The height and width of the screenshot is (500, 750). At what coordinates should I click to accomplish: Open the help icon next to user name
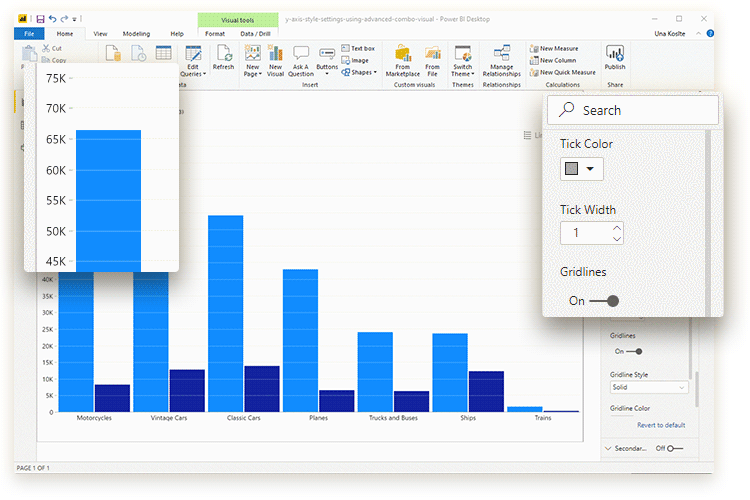pyautogui.click(x=710, y=33)
